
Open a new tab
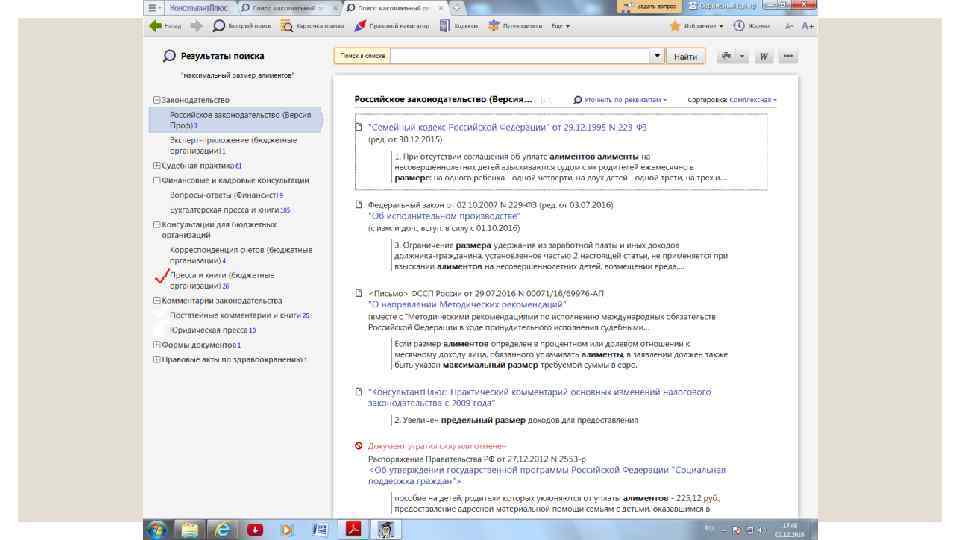point(456,7)
